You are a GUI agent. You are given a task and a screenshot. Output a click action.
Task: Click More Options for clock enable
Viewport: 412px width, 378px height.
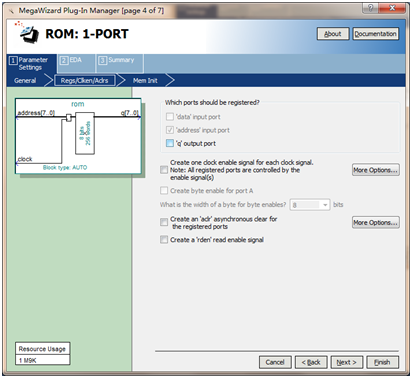(x=376, y=170)
